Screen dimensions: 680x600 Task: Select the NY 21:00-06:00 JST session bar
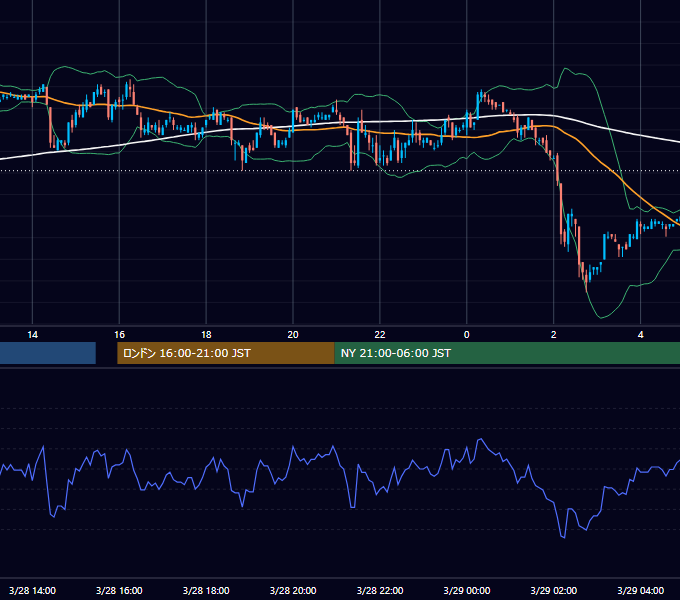tap(507, 353)
